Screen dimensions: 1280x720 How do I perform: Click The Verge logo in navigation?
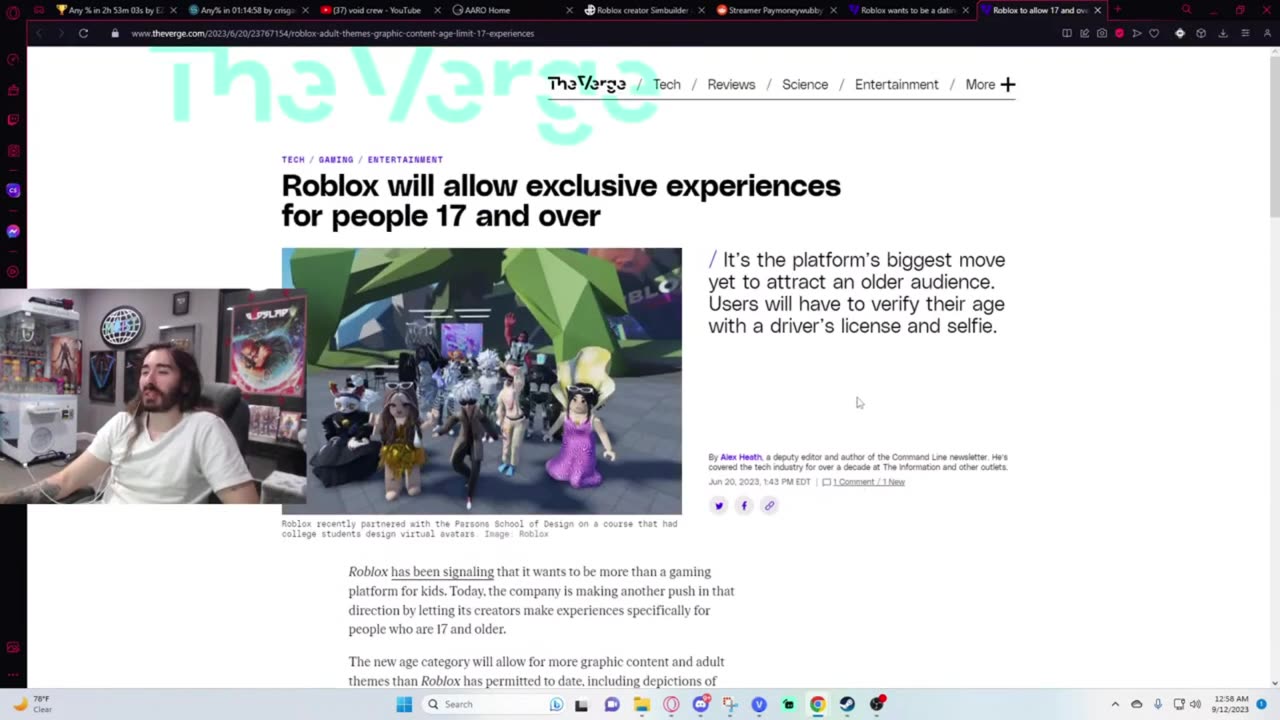click(x=586, y=84)
